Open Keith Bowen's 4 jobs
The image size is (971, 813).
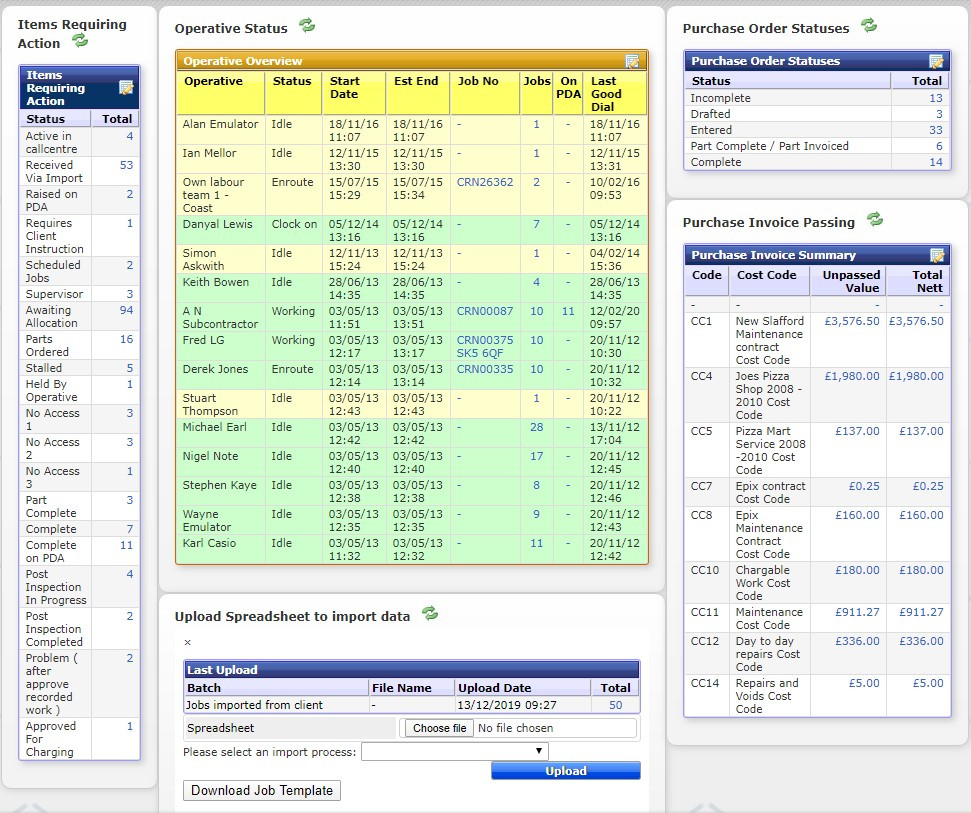[536, 282]
